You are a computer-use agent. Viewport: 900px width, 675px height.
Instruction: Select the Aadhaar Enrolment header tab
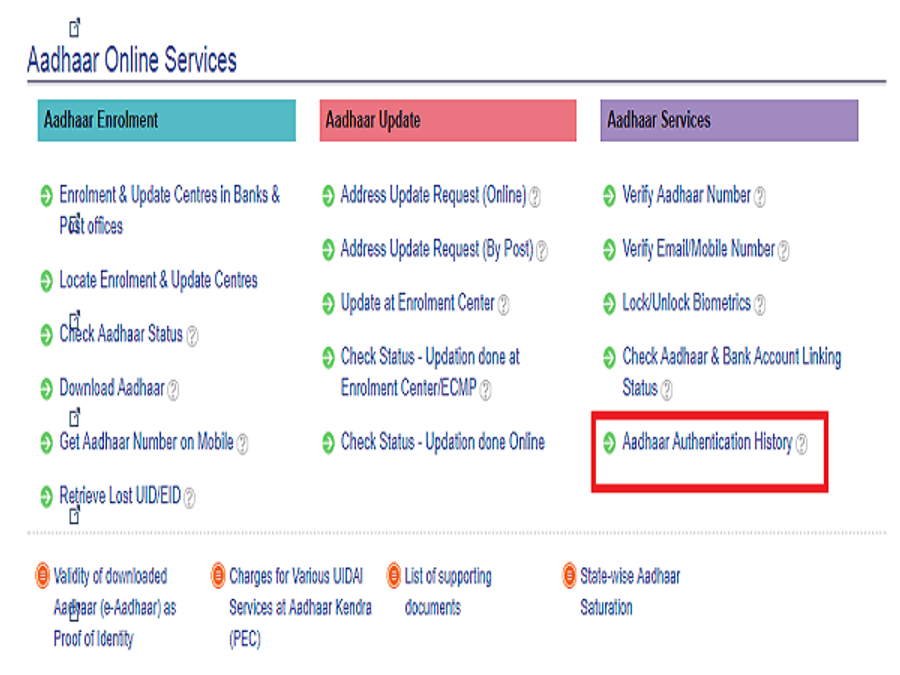pyautogui.click(x=166, y=120)
